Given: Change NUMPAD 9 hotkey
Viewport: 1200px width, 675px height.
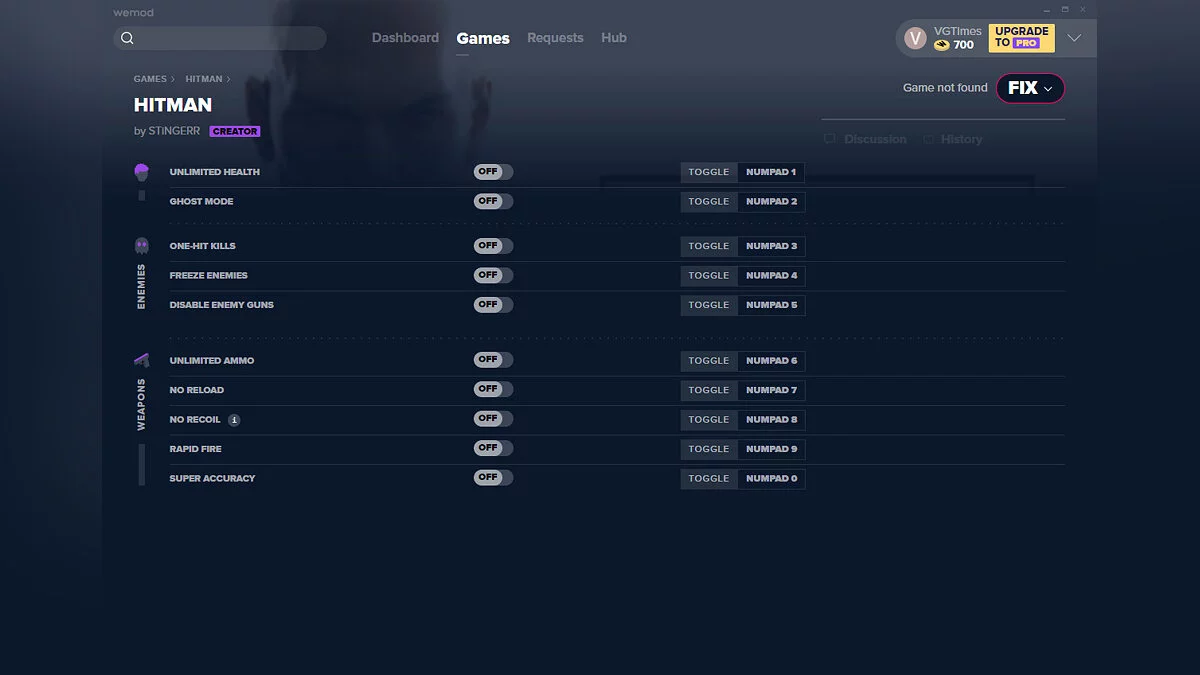Looking at the screenshot, I should click(771, 449).
